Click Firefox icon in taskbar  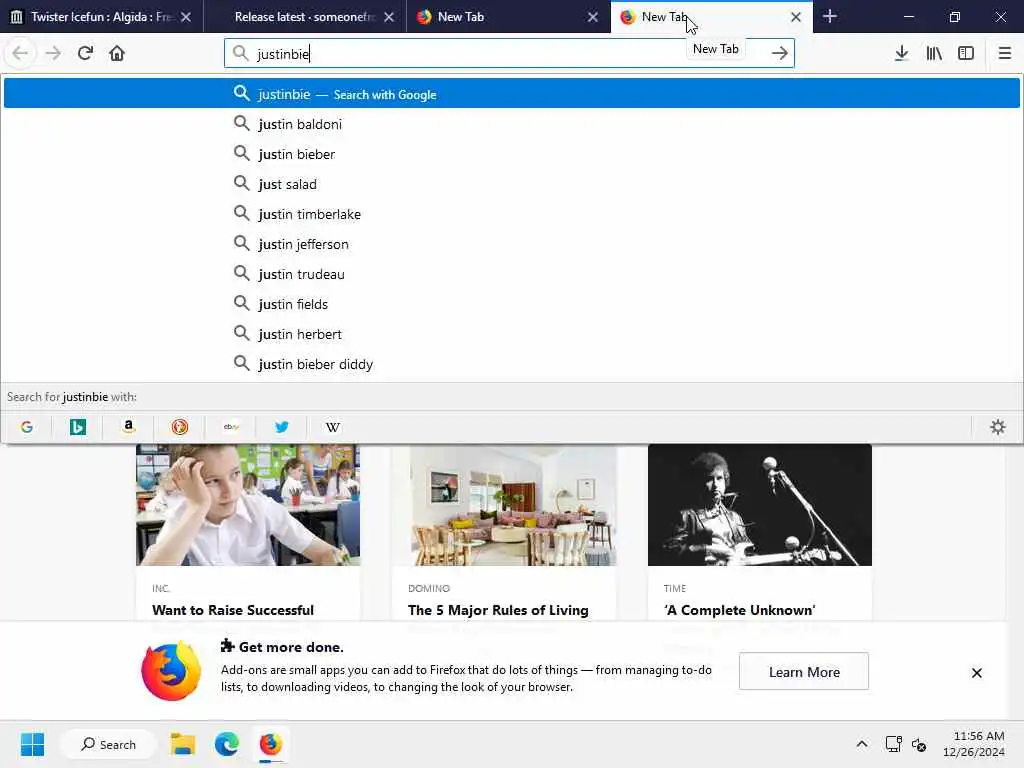270,744
